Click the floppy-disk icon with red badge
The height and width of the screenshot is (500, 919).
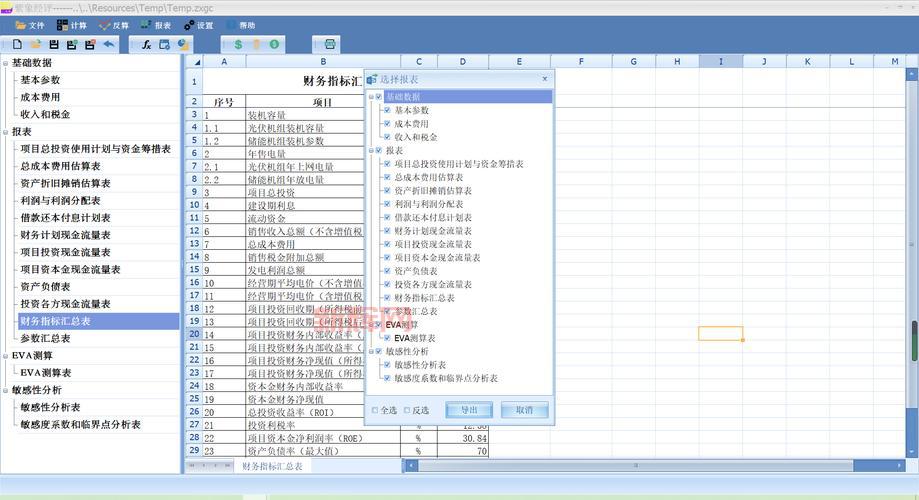point(90,44)
